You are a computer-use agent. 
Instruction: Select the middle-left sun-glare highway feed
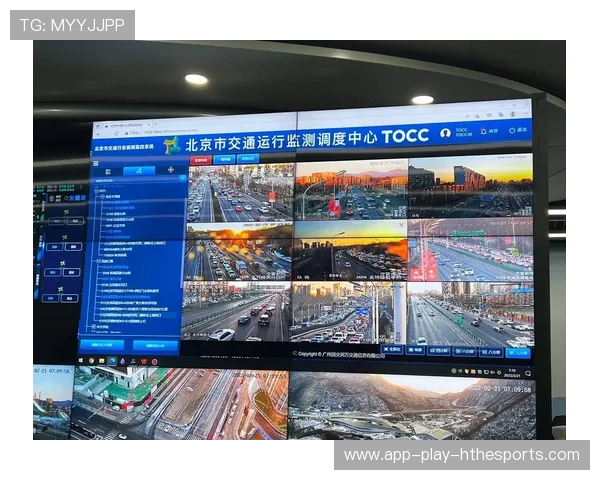coord(239,251)
